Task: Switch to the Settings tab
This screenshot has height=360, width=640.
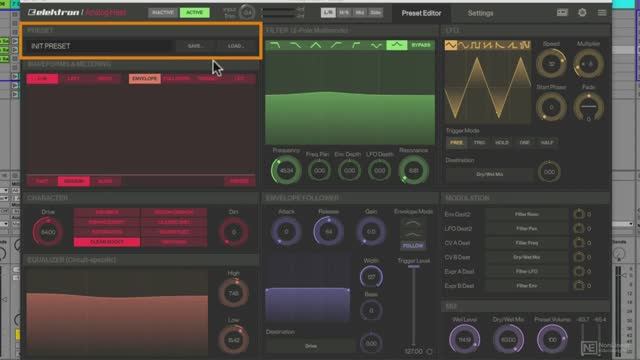Action: tap(480, 13)
